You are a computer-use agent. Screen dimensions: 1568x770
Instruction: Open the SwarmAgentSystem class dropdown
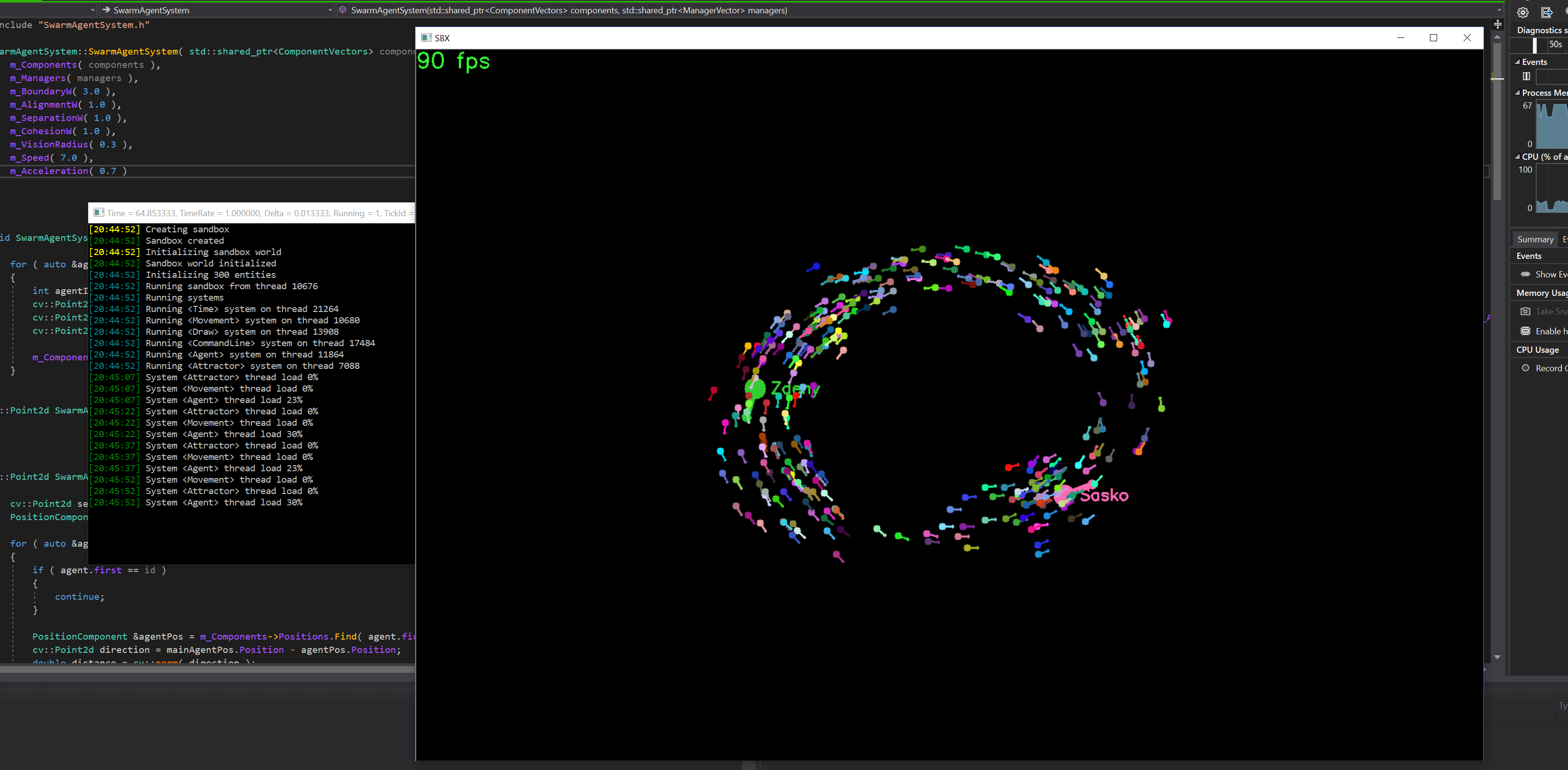330,10
